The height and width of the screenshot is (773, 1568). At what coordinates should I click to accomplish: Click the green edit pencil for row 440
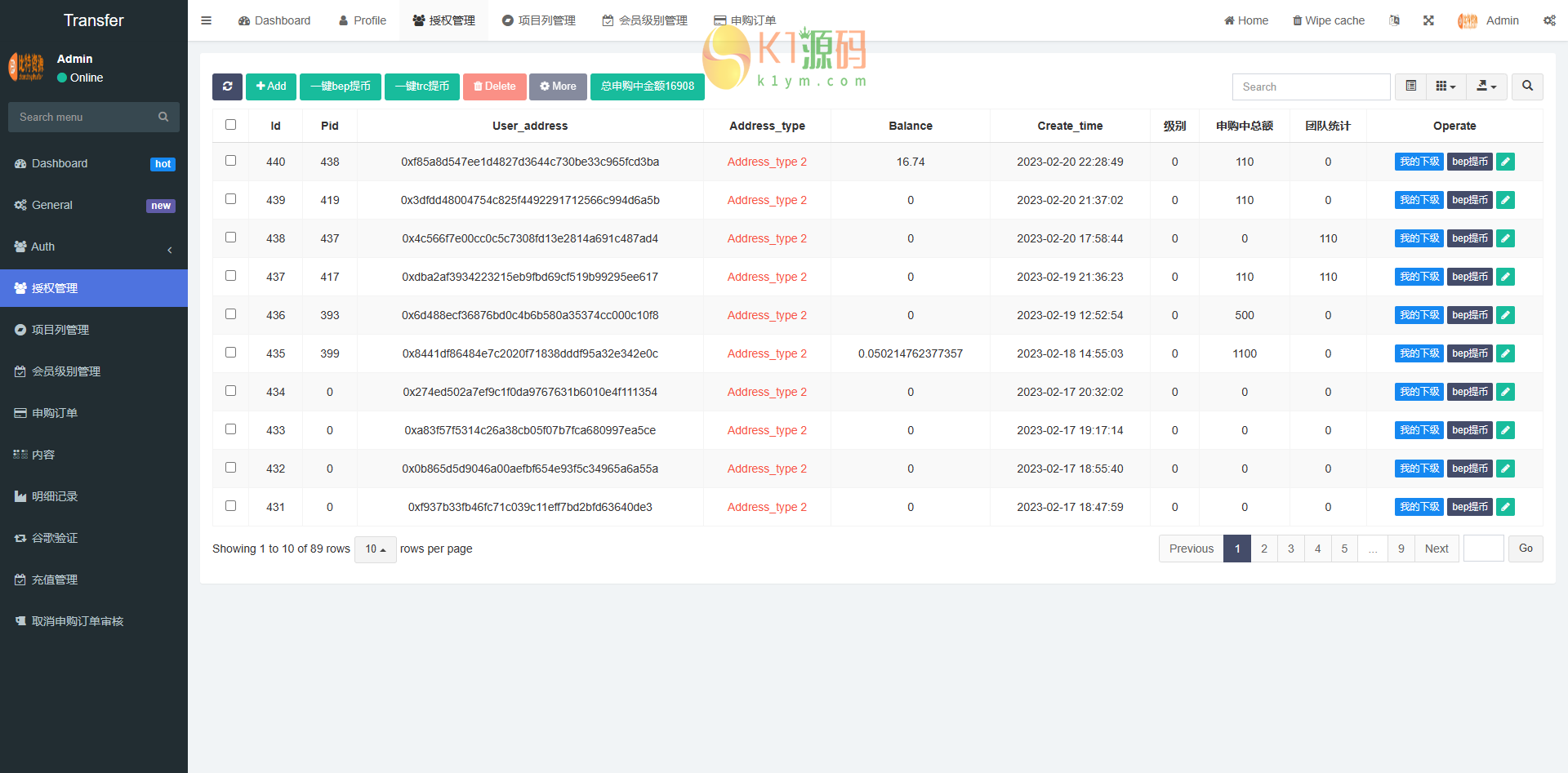(x=1505, y=162)
